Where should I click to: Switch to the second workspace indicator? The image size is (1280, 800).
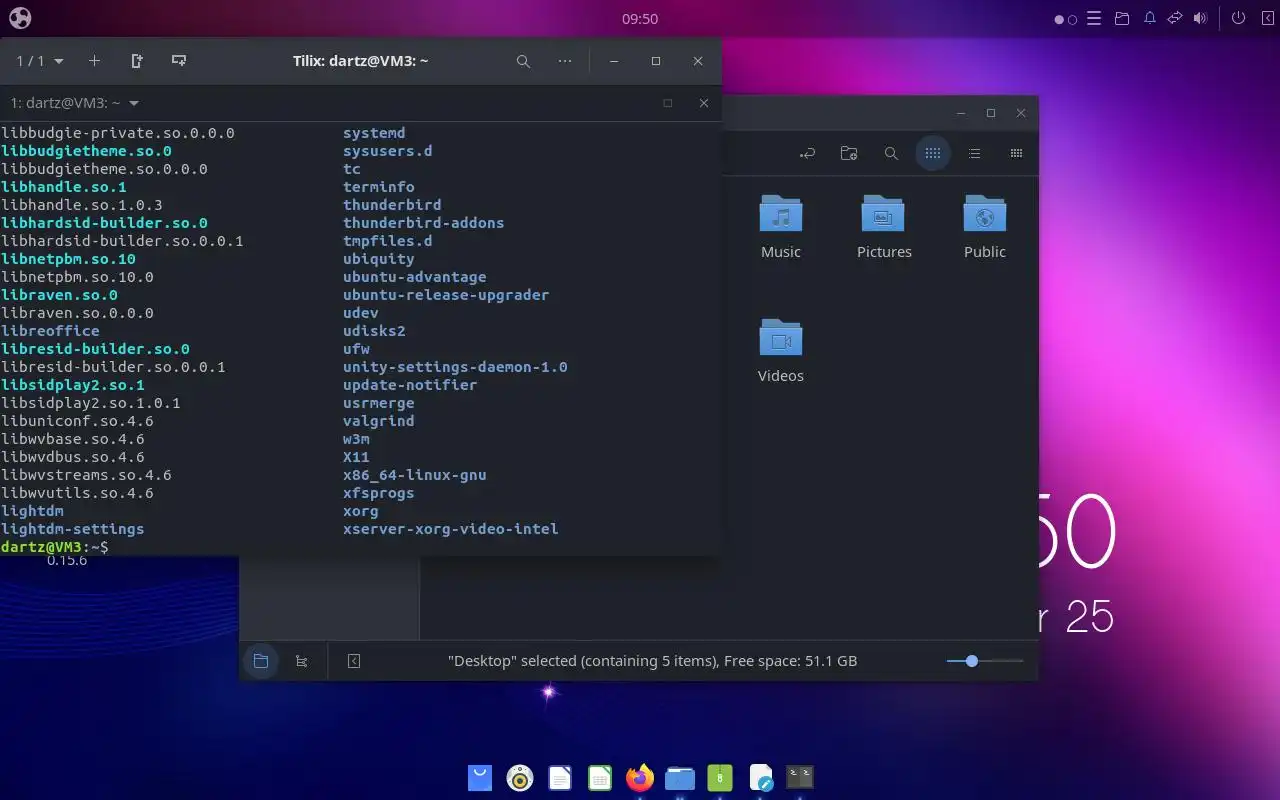[1072, 19]
